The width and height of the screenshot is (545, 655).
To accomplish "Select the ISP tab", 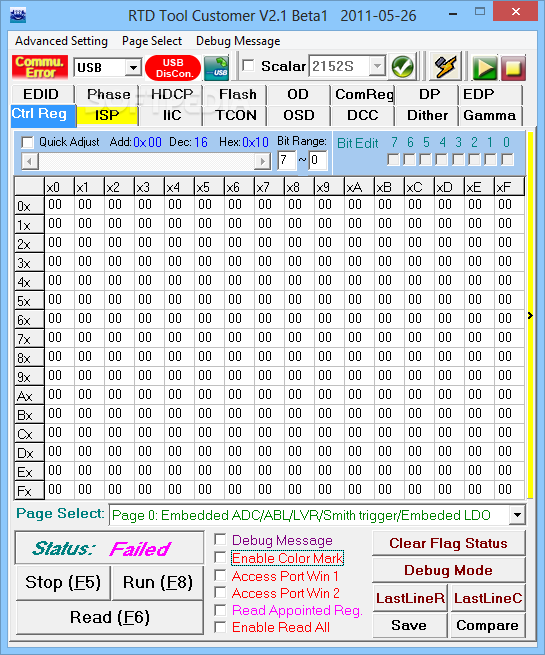I will click(x=107, y=115).
